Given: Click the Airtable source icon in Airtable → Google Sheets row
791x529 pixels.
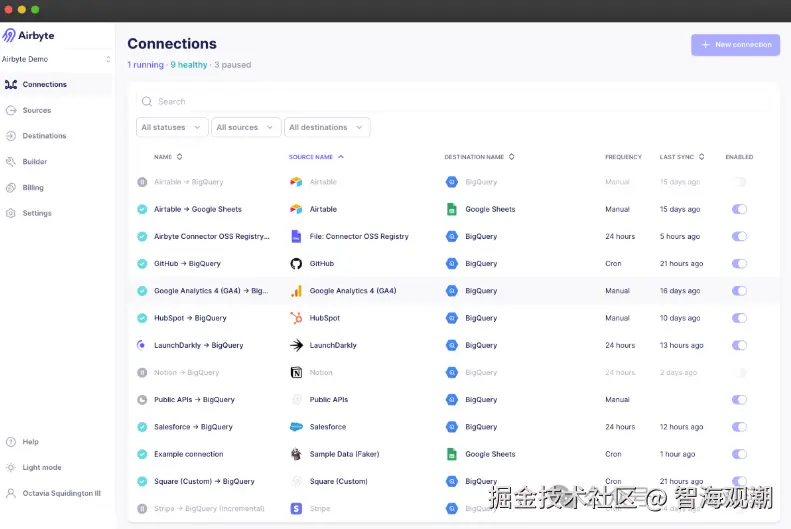Looking at the screenshot, I should click(x=296, y=209).
